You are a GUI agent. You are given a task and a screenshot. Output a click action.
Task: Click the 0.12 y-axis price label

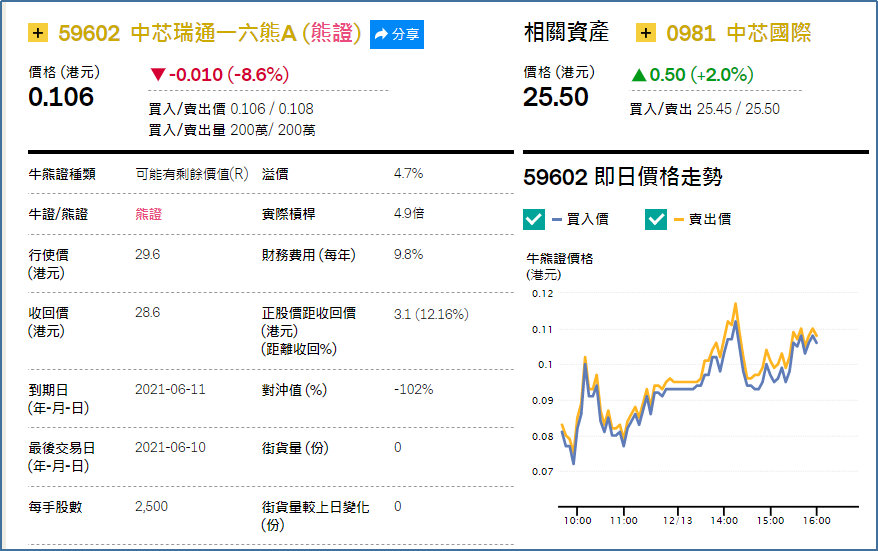click(x=542, y=293)
